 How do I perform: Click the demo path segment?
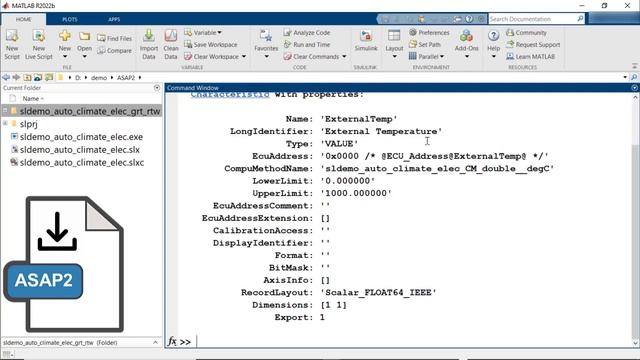coord(99,78)
